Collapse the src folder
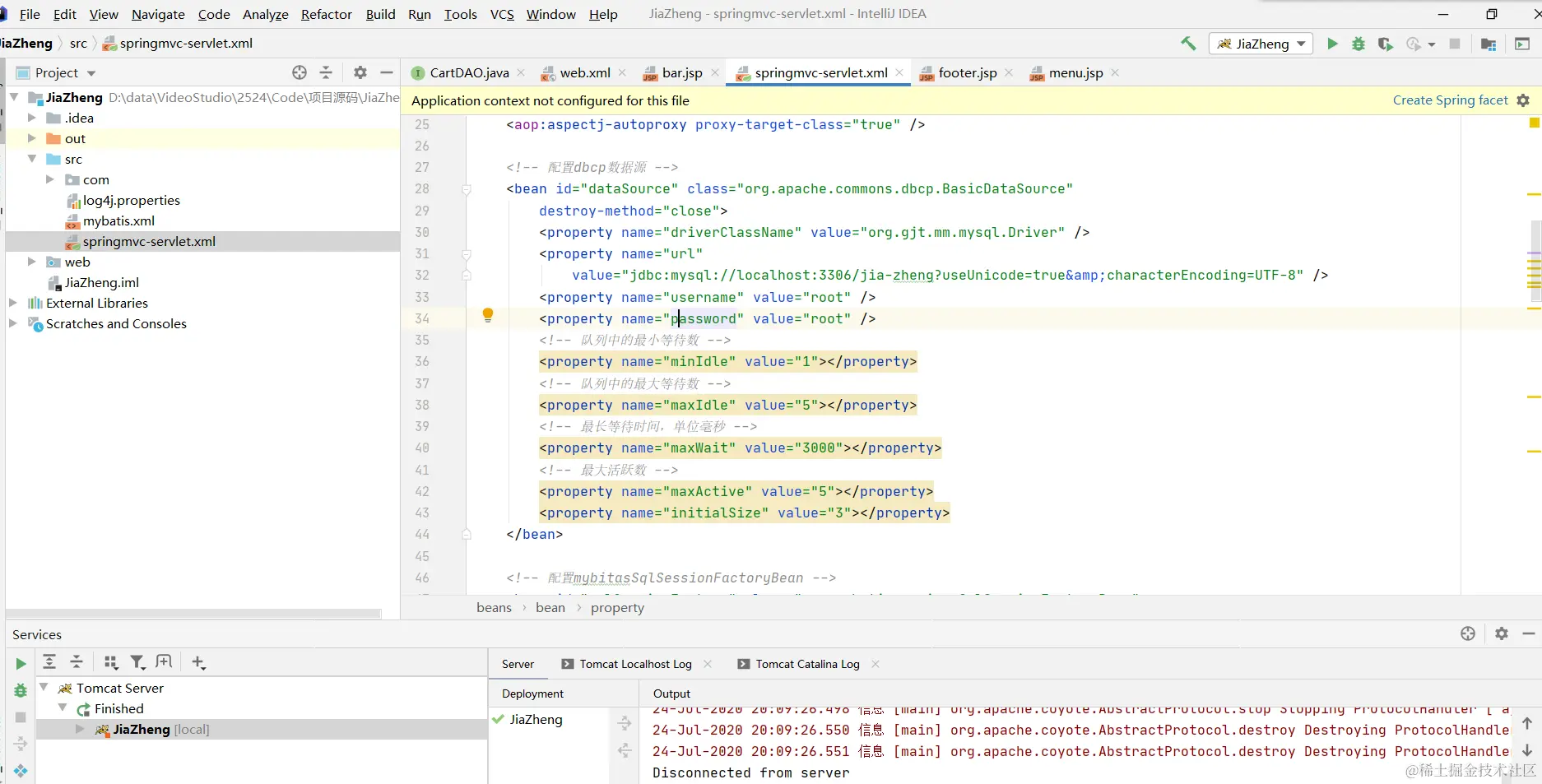 tap(32, 159)
